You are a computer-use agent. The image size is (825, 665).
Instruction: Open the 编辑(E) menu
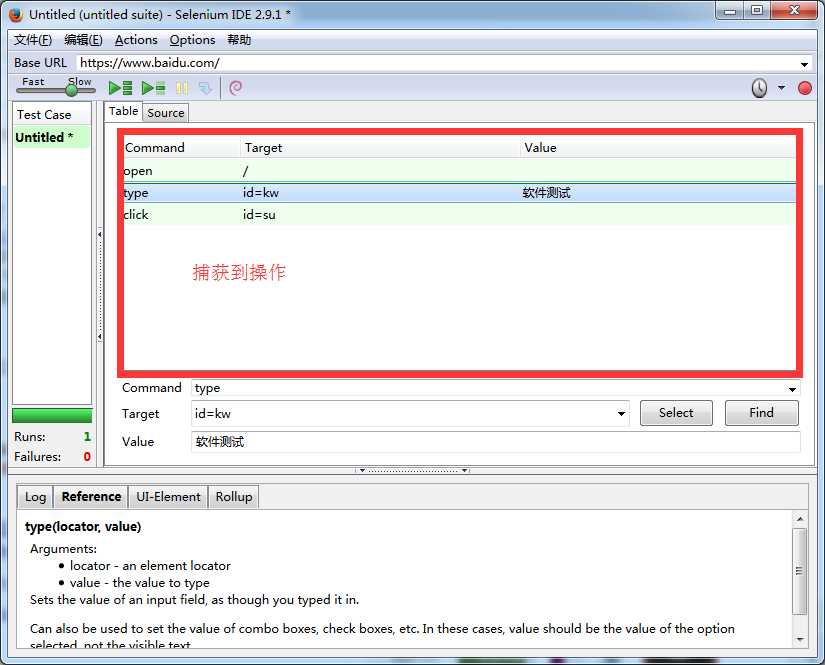83,40
